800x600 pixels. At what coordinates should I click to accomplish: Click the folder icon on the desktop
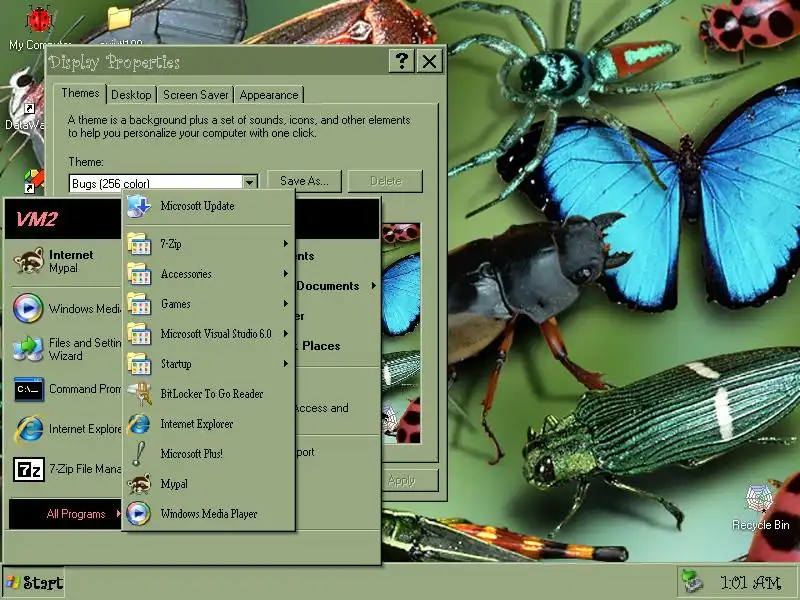tap(119, 19)
